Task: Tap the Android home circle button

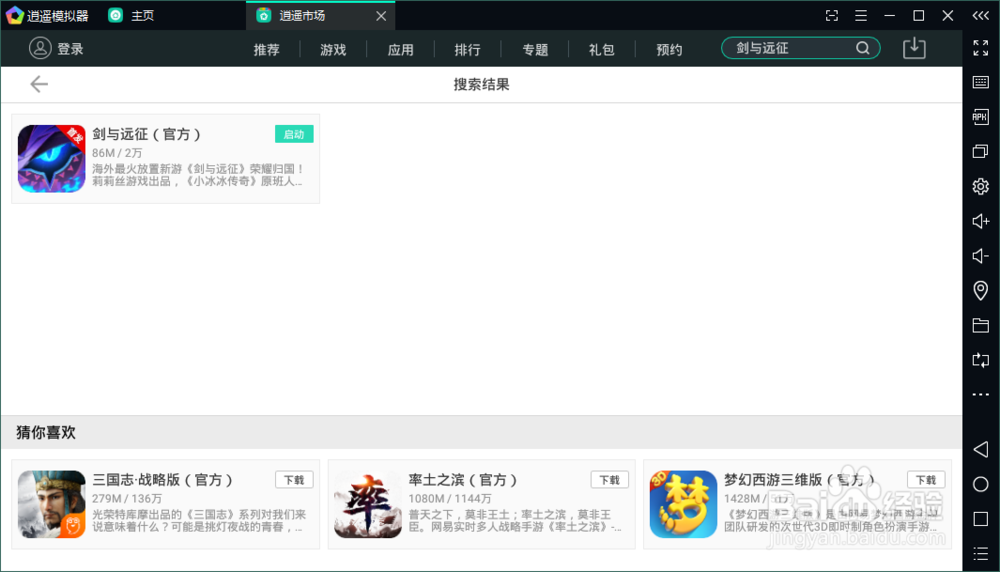Action: point(980,484)
